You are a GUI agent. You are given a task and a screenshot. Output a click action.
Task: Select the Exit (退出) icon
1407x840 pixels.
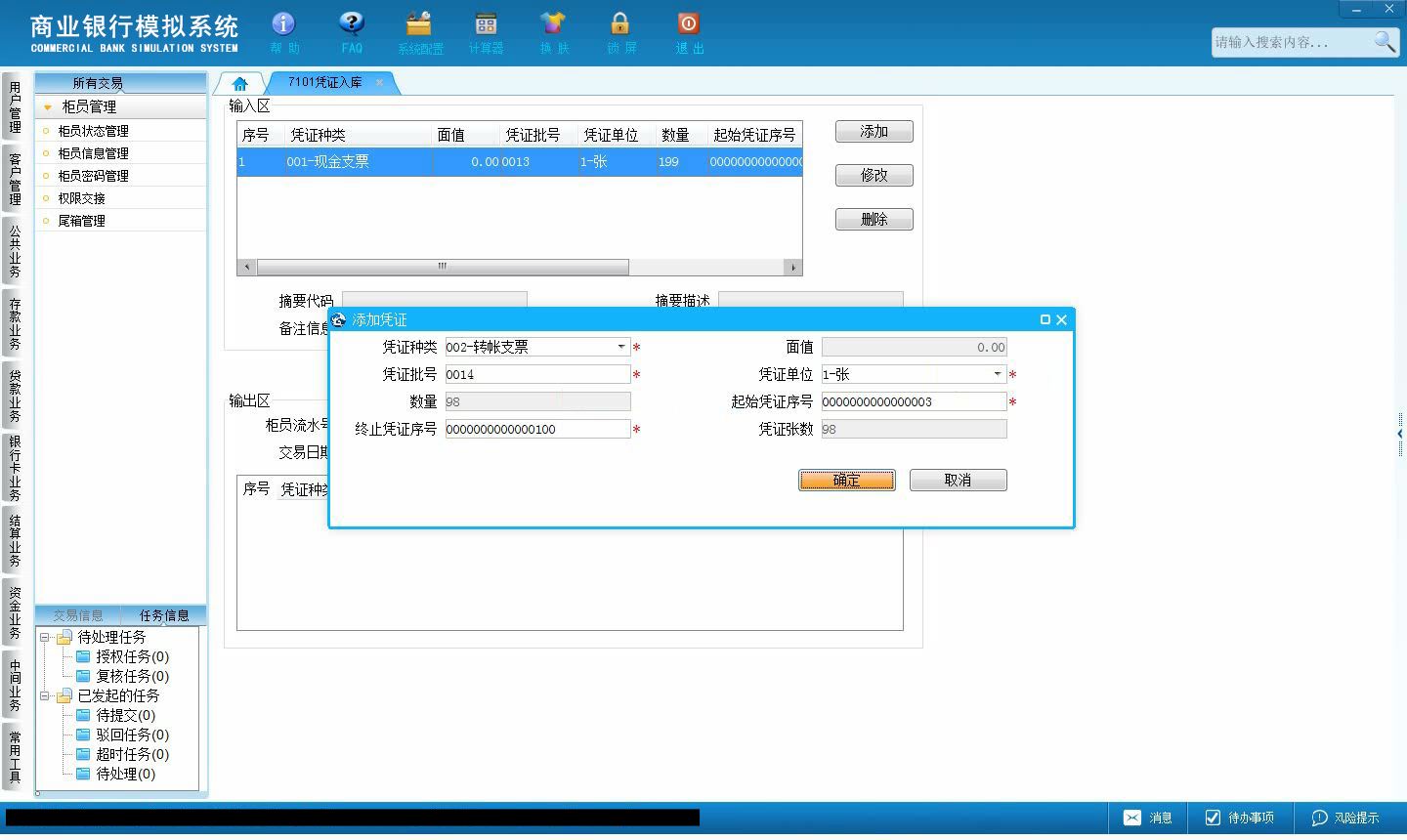(x=689, y=32)
